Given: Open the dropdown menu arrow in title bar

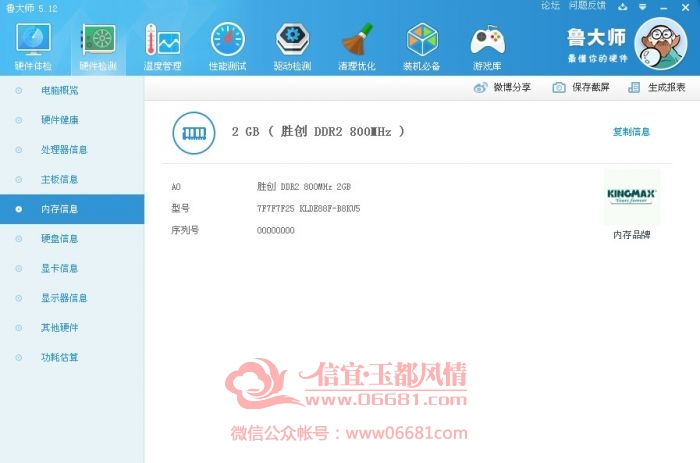Looking at the screenshot, I should click(x=642, y=7).
